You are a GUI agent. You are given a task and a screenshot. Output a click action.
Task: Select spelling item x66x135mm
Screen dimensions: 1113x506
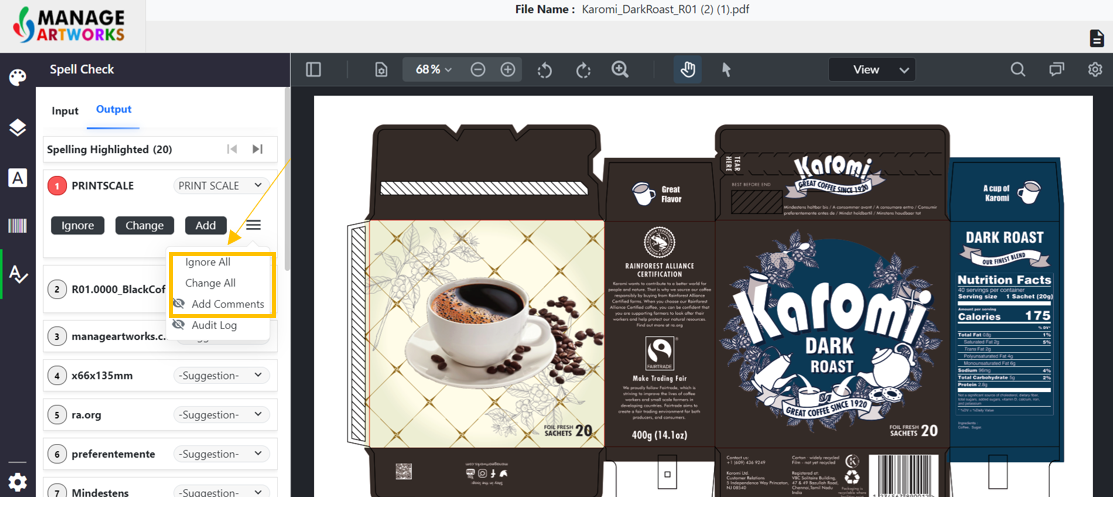click(102, 375)
